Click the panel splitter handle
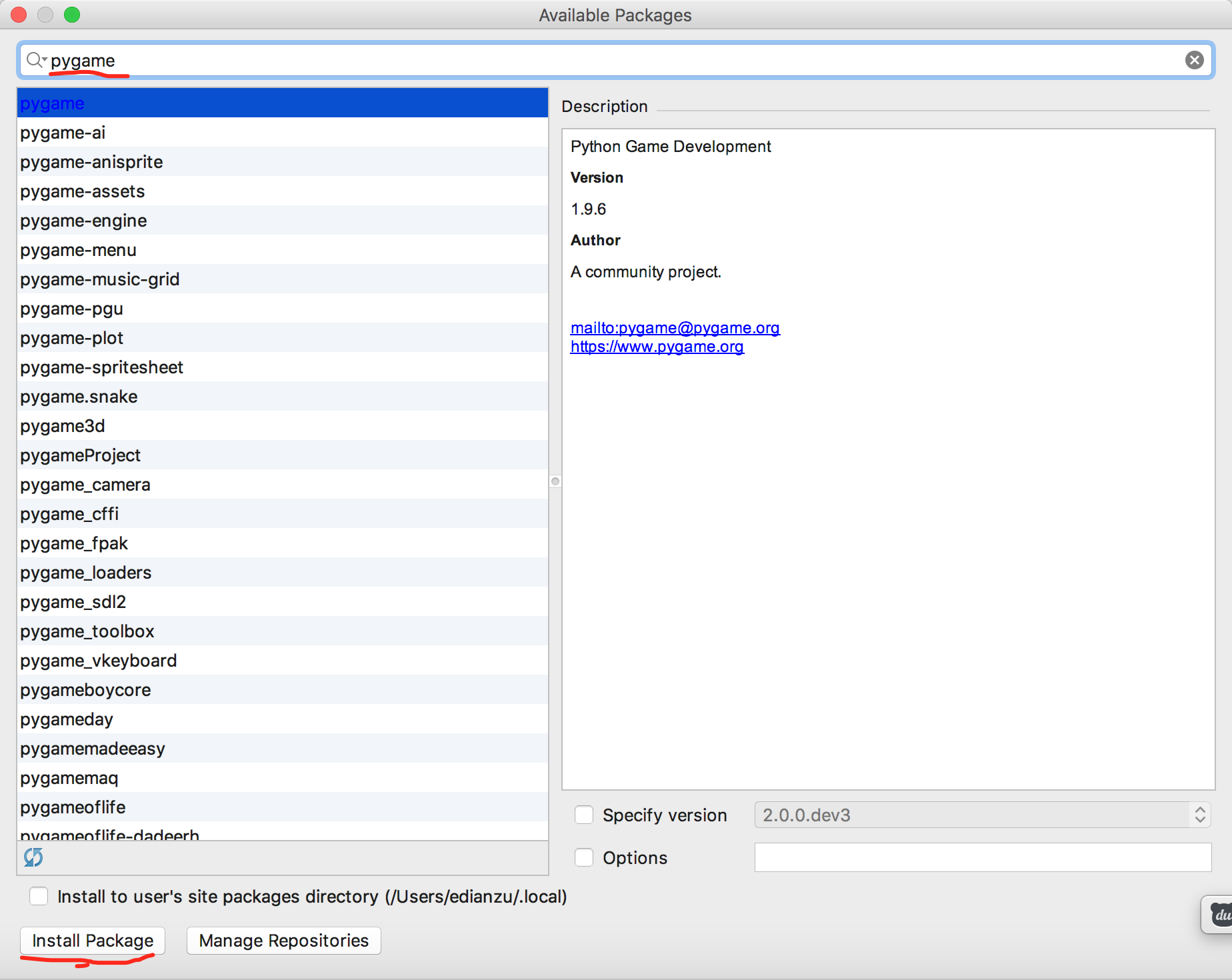Screen dimensions: 1232x980 coord(555,481)
